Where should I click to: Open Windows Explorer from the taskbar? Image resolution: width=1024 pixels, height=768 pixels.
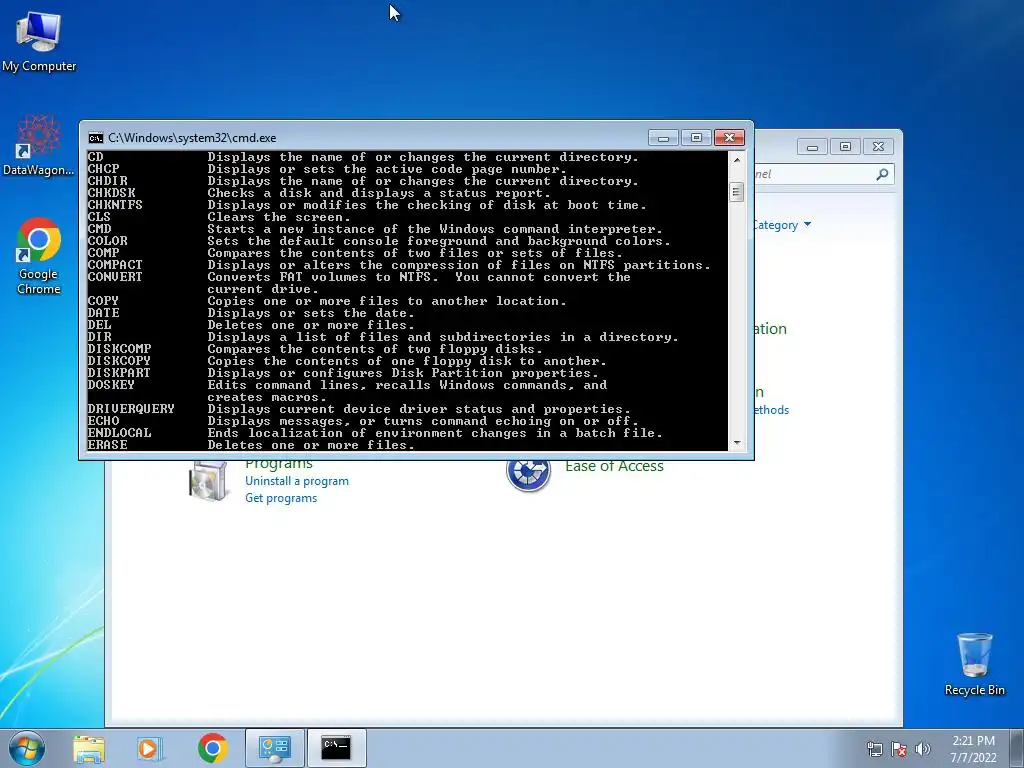[x=89, y=748]
